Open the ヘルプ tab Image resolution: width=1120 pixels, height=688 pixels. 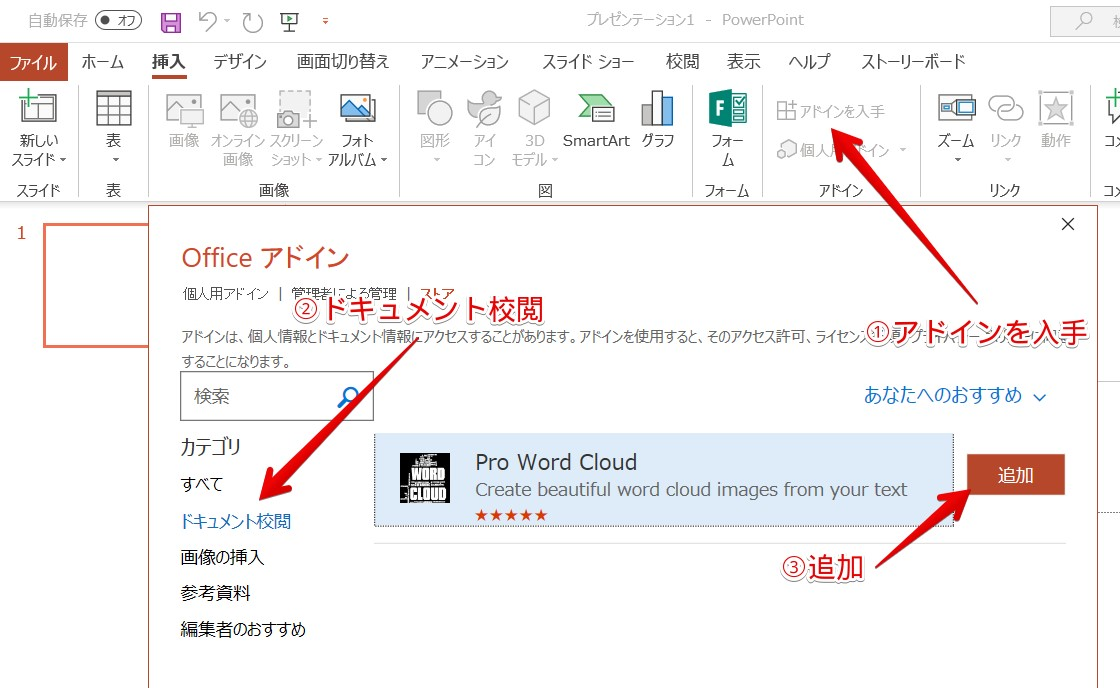pos(809,62)
